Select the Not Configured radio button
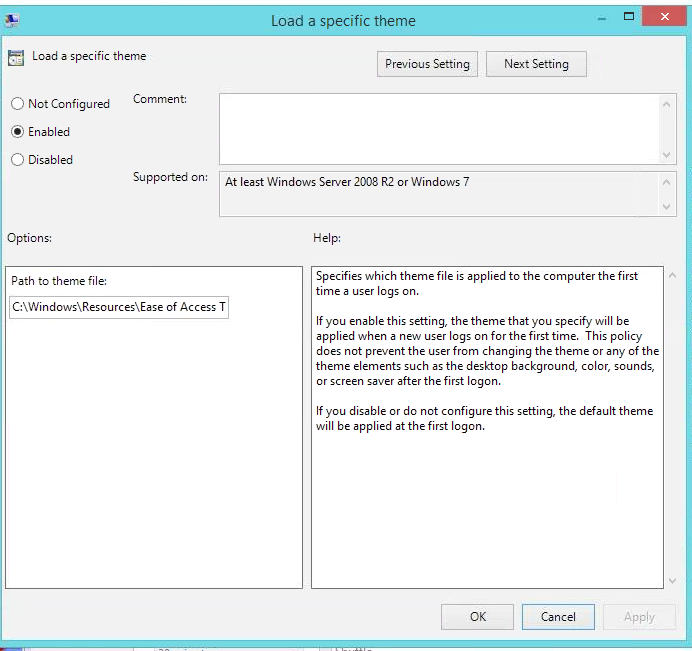Image resolution: width=692 pixels, height=651 pixels. pyautogui.click(x=18, y=104)
